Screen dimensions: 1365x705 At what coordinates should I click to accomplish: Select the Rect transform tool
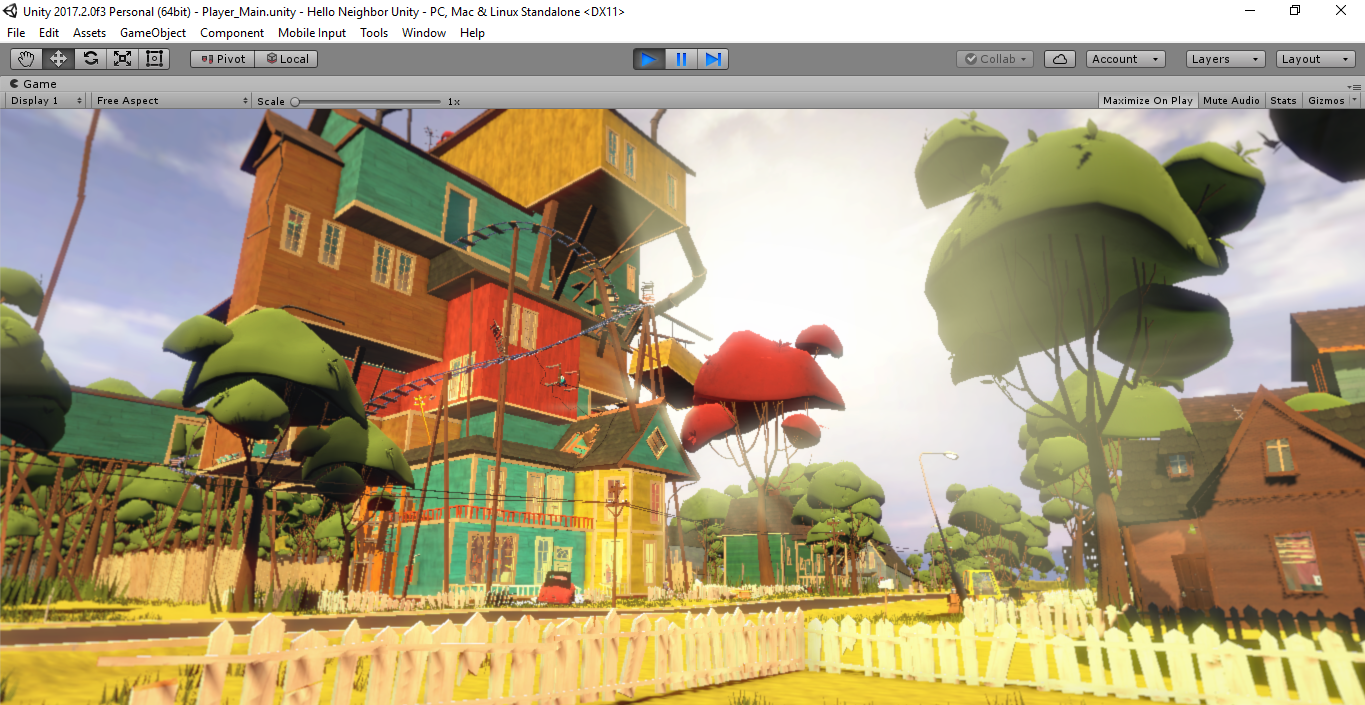(x=154, y=59)
